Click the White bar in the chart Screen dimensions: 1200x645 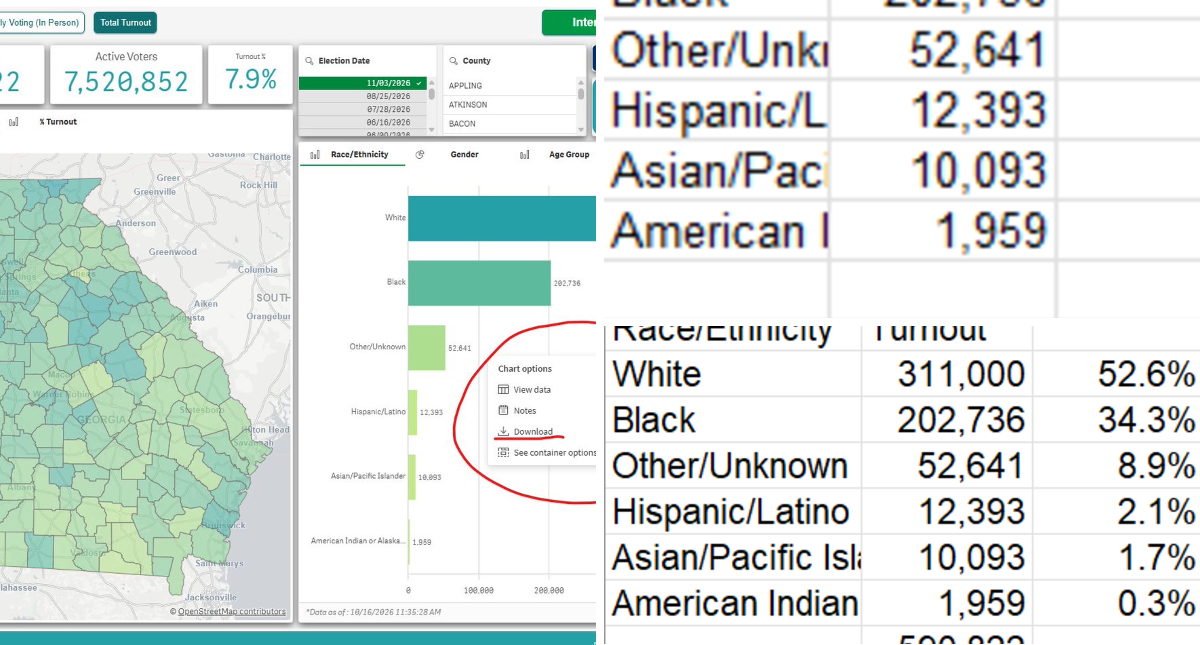[502, 218]
